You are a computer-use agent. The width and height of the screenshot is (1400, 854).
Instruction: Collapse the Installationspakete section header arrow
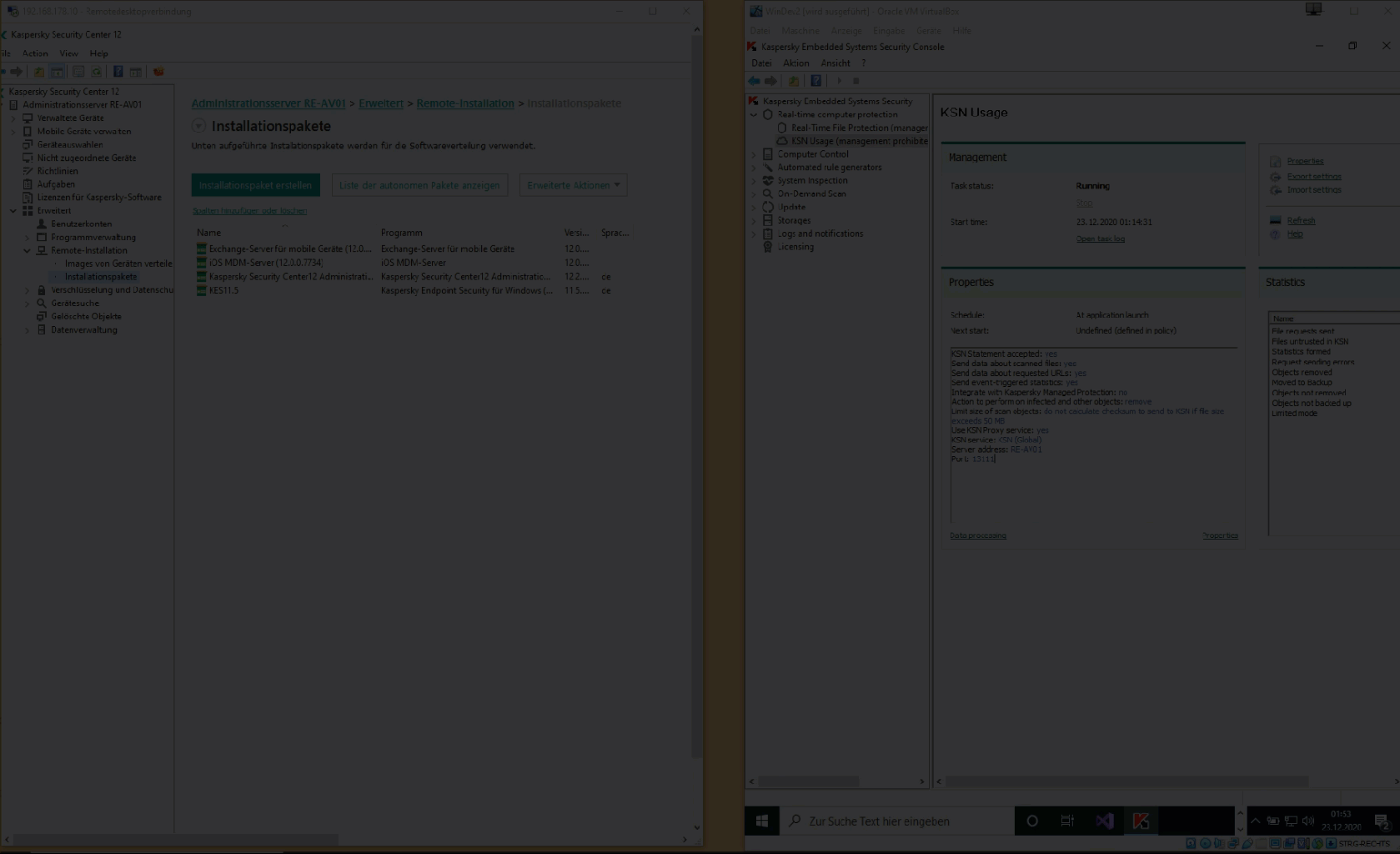click(198, 126)
